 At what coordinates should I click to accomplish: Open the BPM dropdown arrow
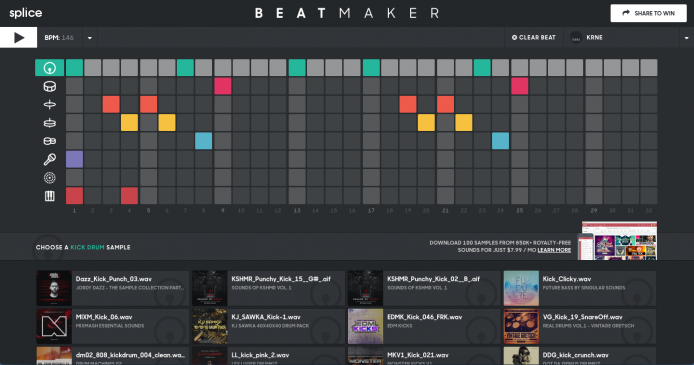(x=89, y=38)
